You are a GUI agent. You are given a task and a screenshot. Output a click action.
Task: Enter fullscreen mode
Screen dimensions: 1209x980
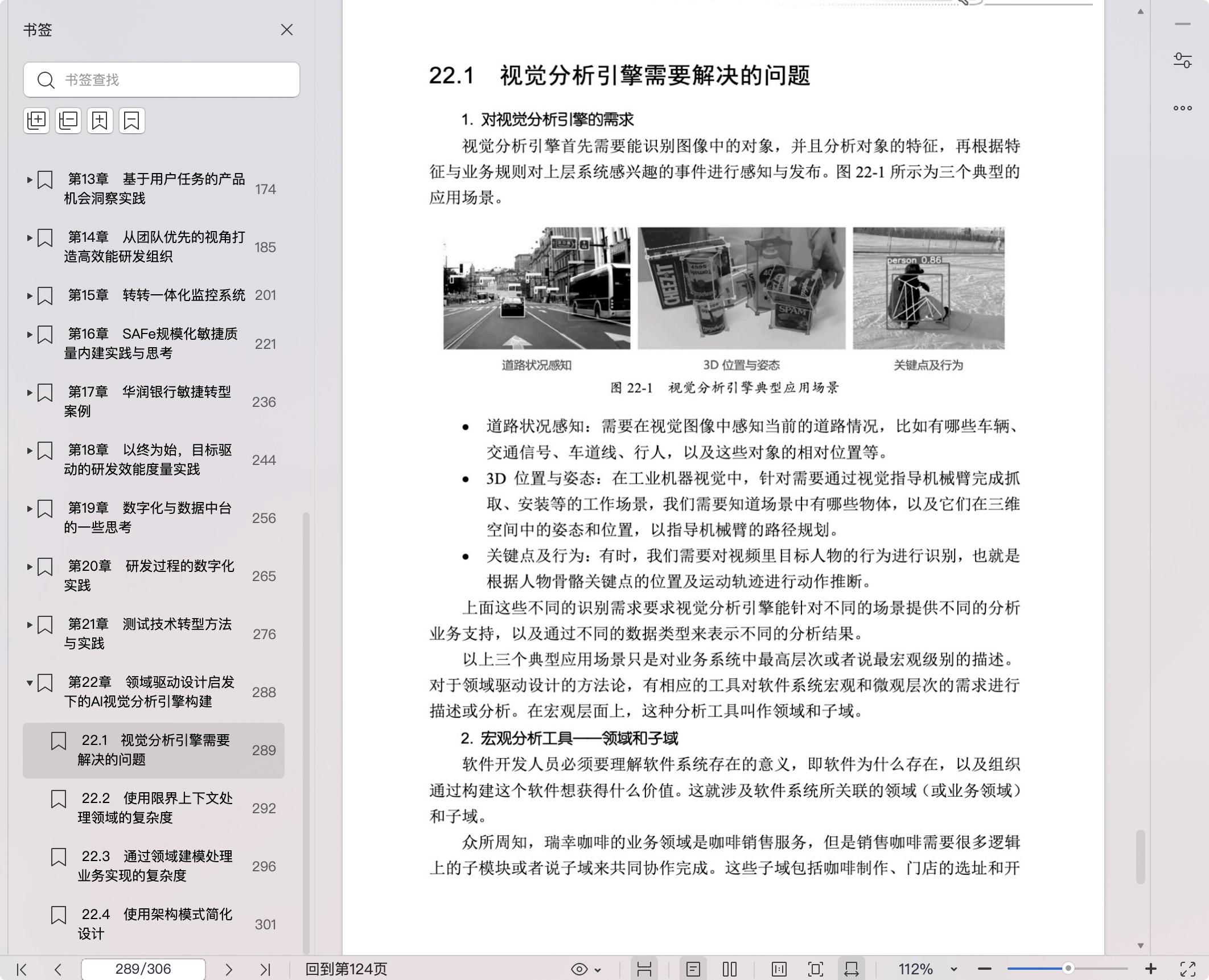(x=1188, y=969)
